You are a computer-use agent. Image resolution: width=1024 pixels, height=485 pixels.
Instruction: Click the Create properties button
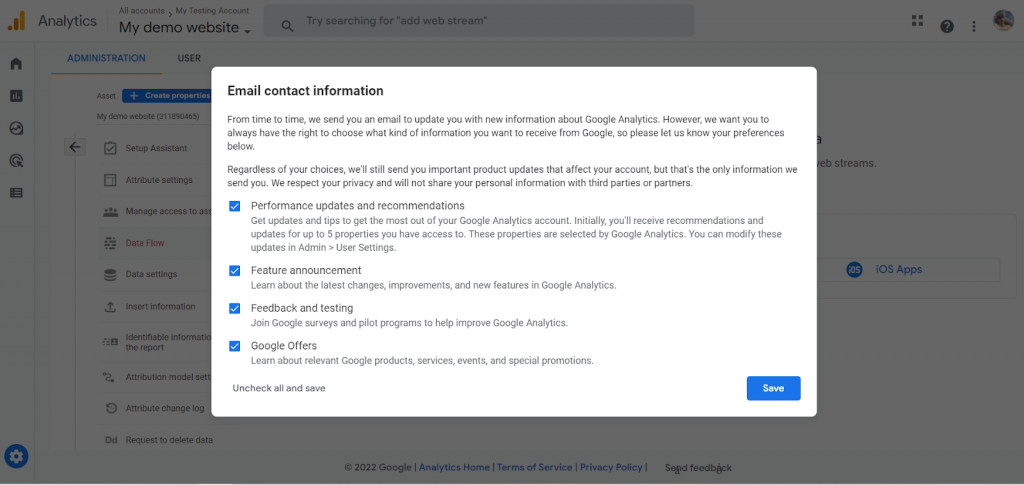(167, 96)
